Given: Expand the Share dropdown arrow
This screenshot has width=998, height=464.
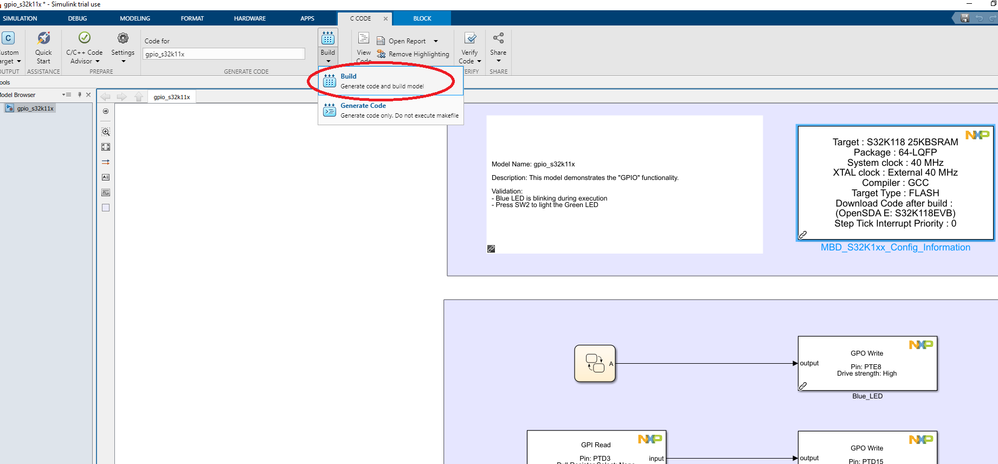Looking at the screenshot, I should 498,62.
